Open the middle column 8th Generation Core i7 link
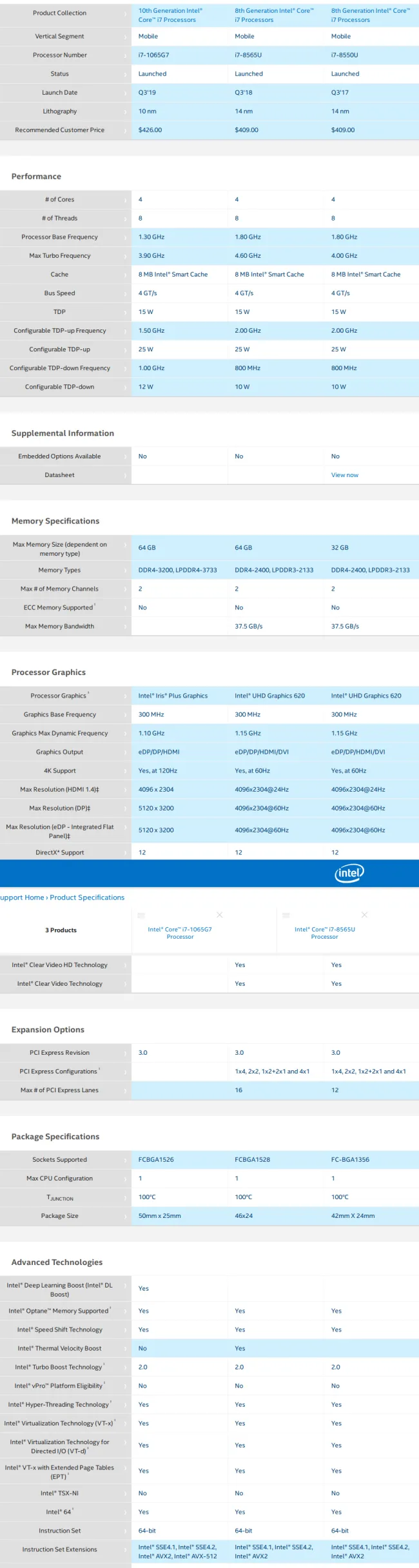 [x=274, y=15]
